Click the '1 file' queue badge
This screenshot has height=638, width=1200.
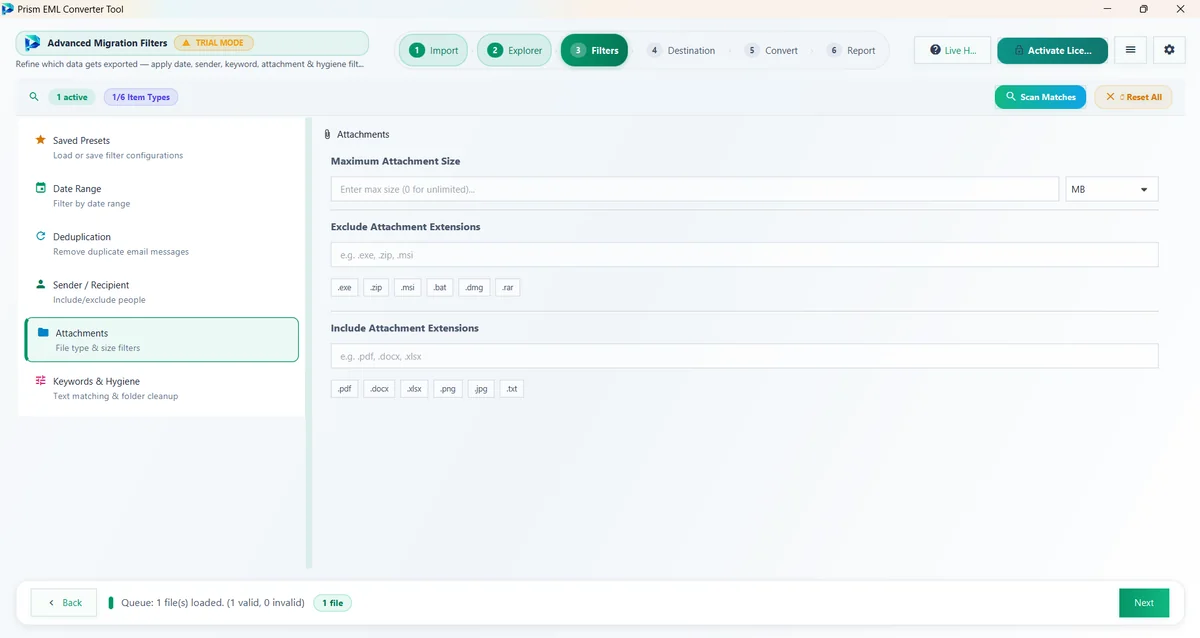click(332, 603)
